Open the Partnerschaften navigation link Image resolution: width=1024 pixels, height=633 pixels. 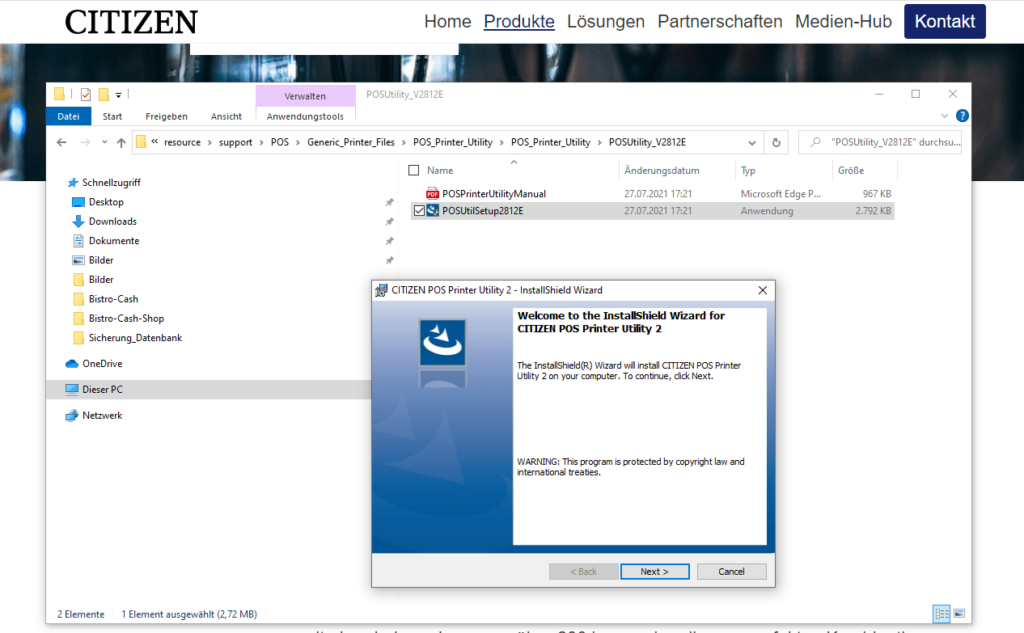point(720,22)
